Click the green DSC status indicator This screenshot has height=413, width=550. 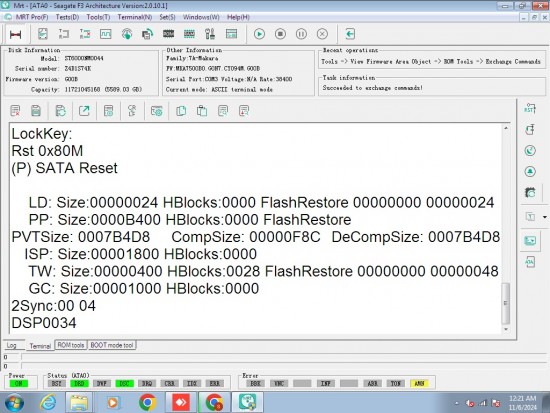coord(125,384)
